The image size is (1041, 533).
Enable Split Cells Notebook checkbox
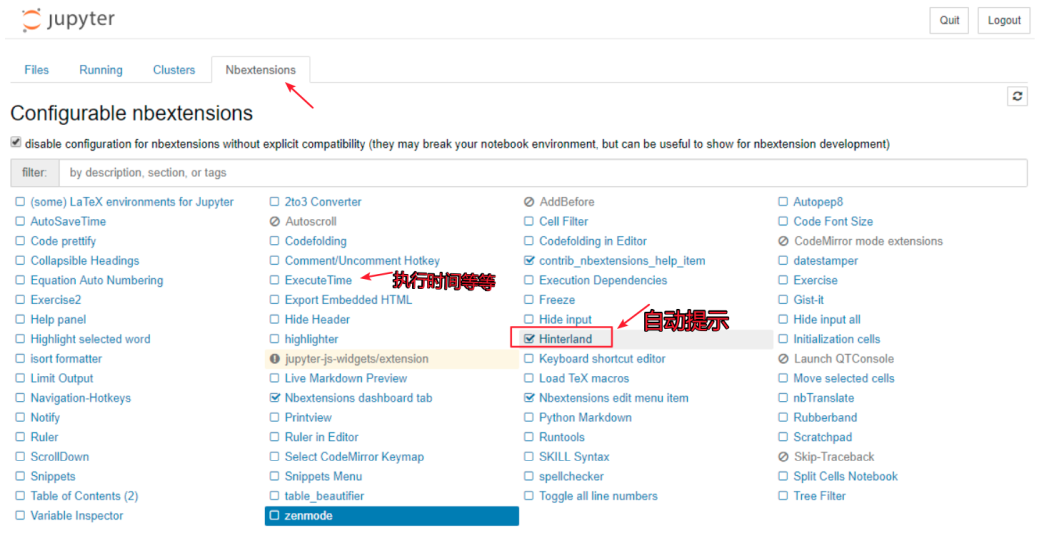[x=783, y=477]
